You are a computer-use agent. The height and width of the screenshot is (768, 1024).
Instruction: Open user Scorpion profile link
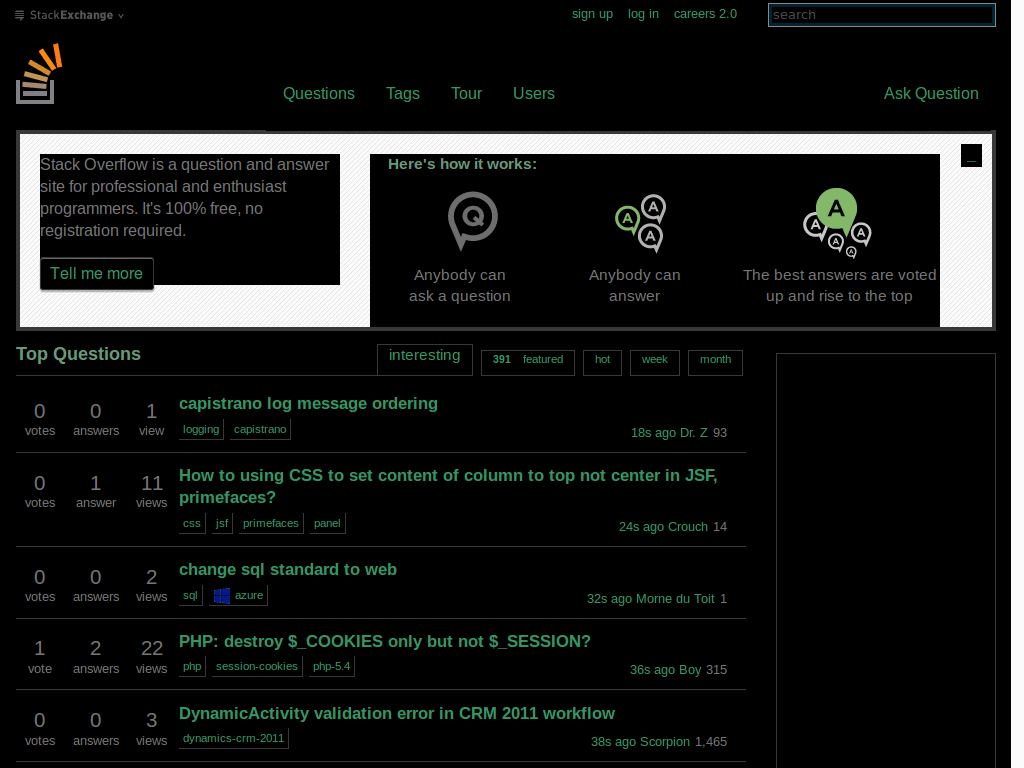click(665, 742)
